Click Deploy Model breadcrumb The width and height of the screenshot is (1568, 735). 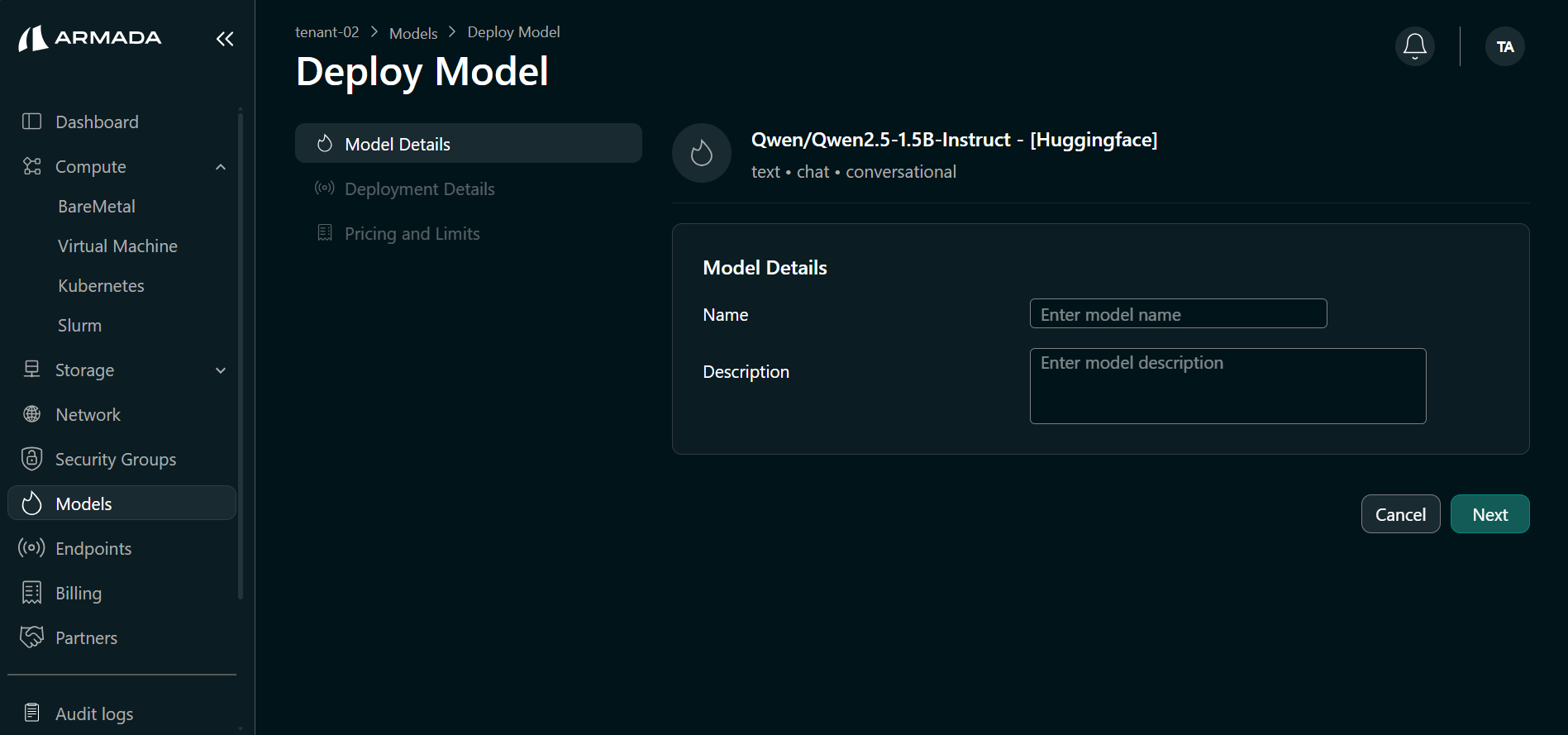coord(513,32)
